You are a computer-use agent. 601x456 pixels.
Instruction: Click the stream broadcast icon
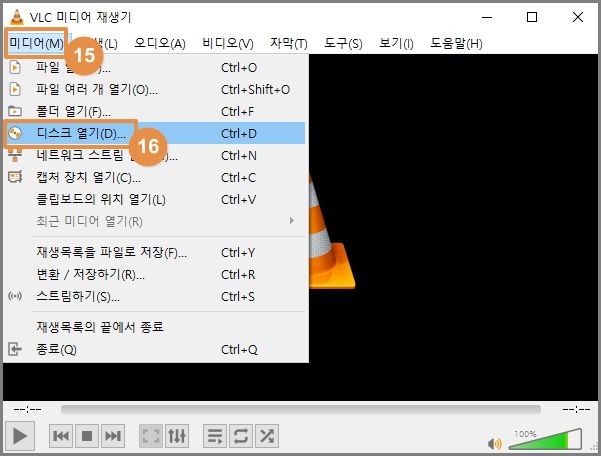[x=15, y=296]
